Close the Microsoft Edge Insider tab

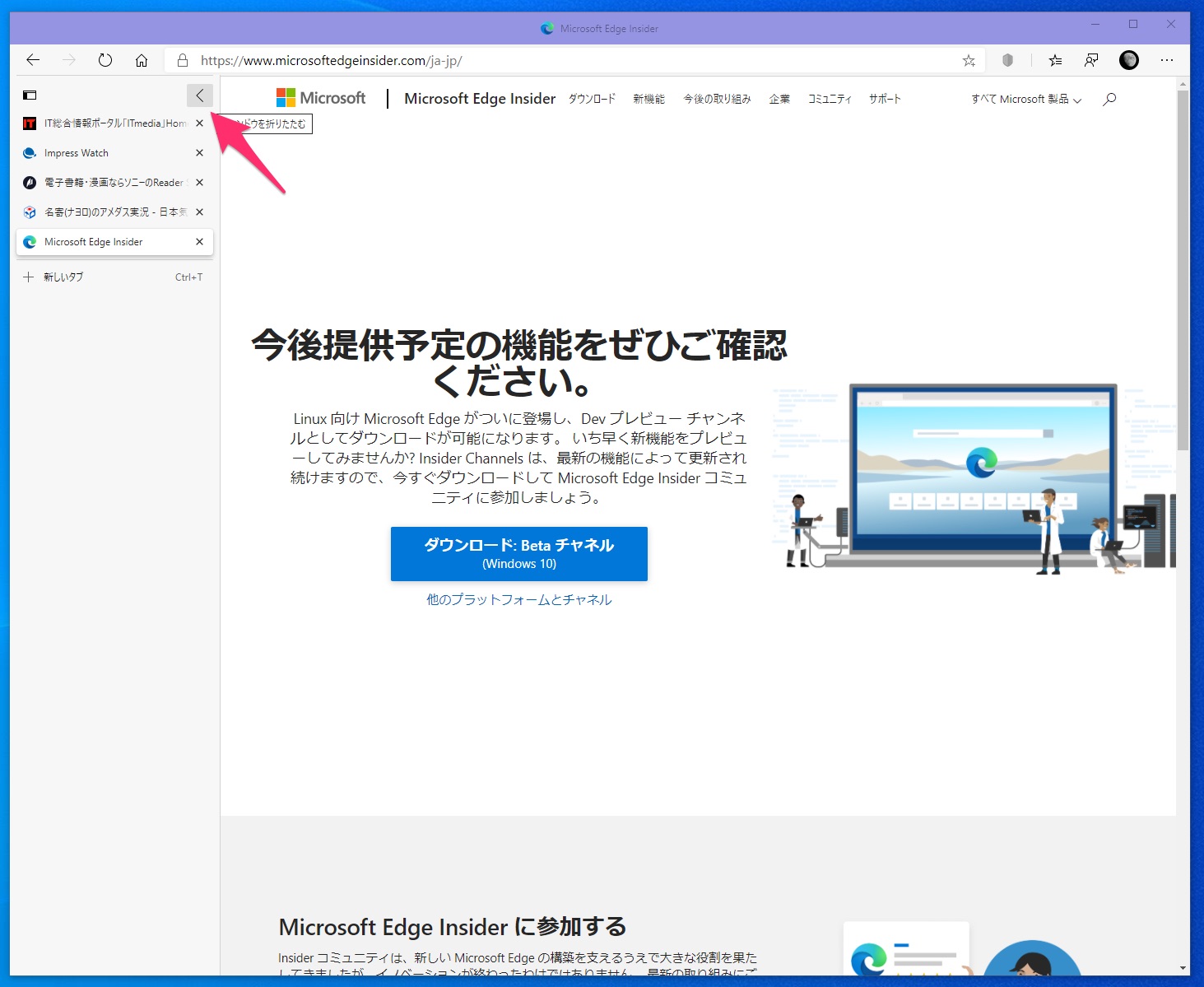(x=199, y=242)
